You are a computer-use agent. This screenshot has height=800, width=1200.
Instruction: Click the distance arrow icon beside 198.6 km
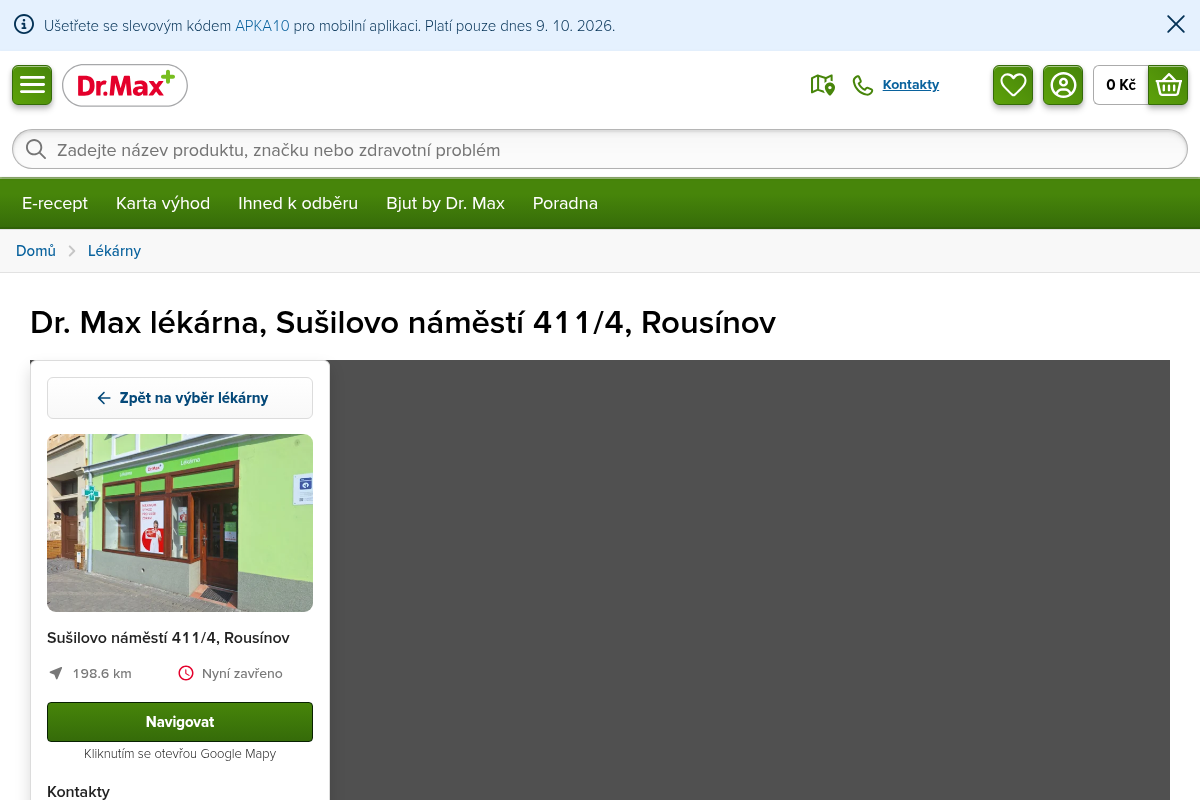pos(56,673)
